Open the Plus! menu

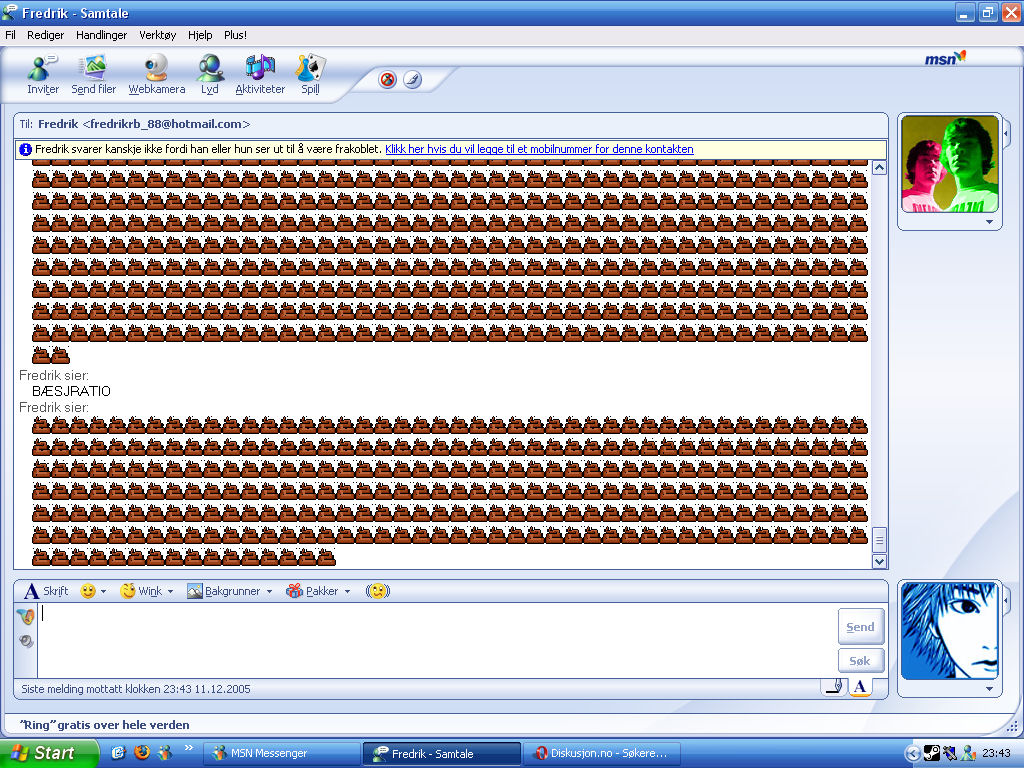[235, 35]
